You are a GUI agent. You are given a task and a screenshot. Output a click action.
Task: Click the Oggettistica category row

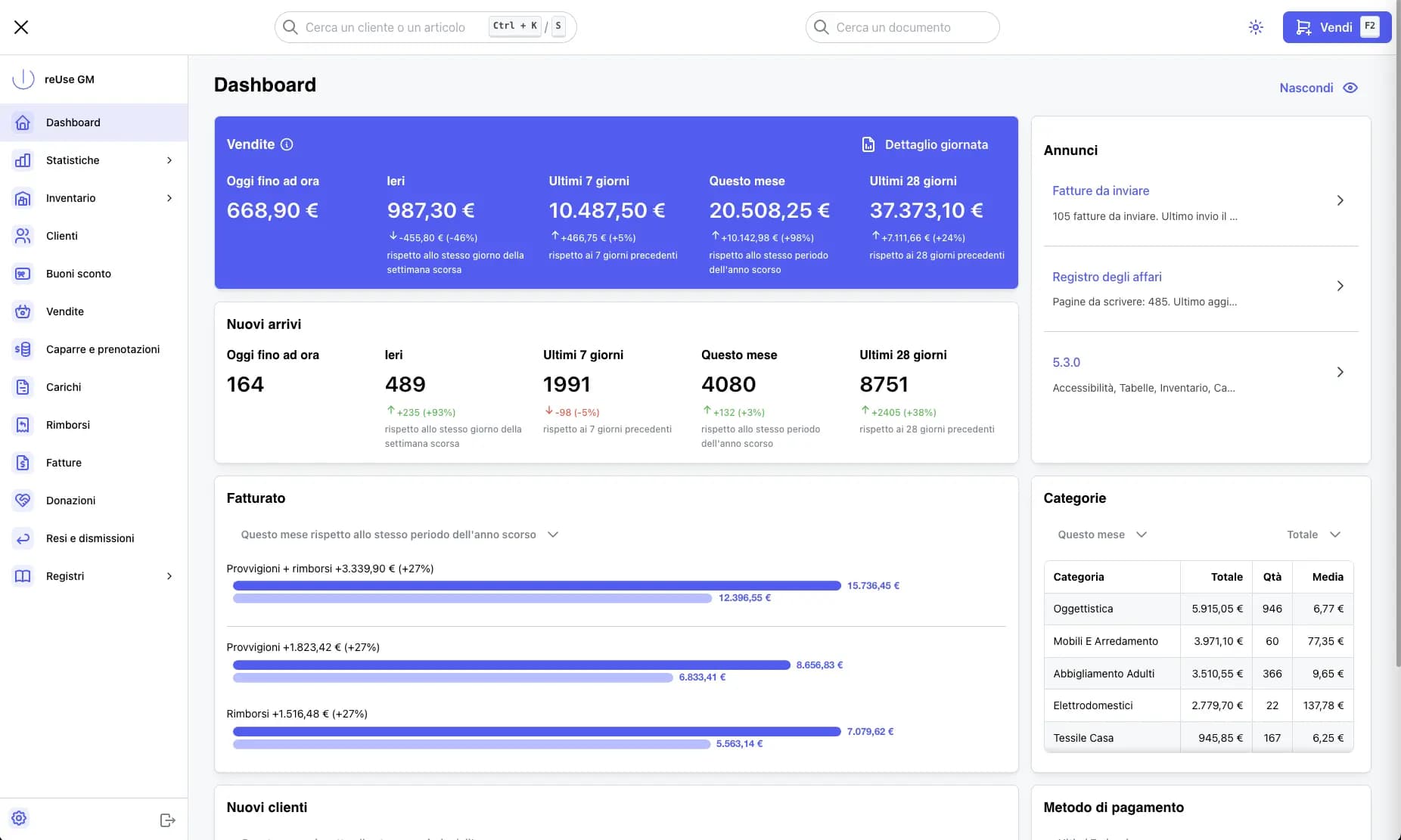(1198, 609)
